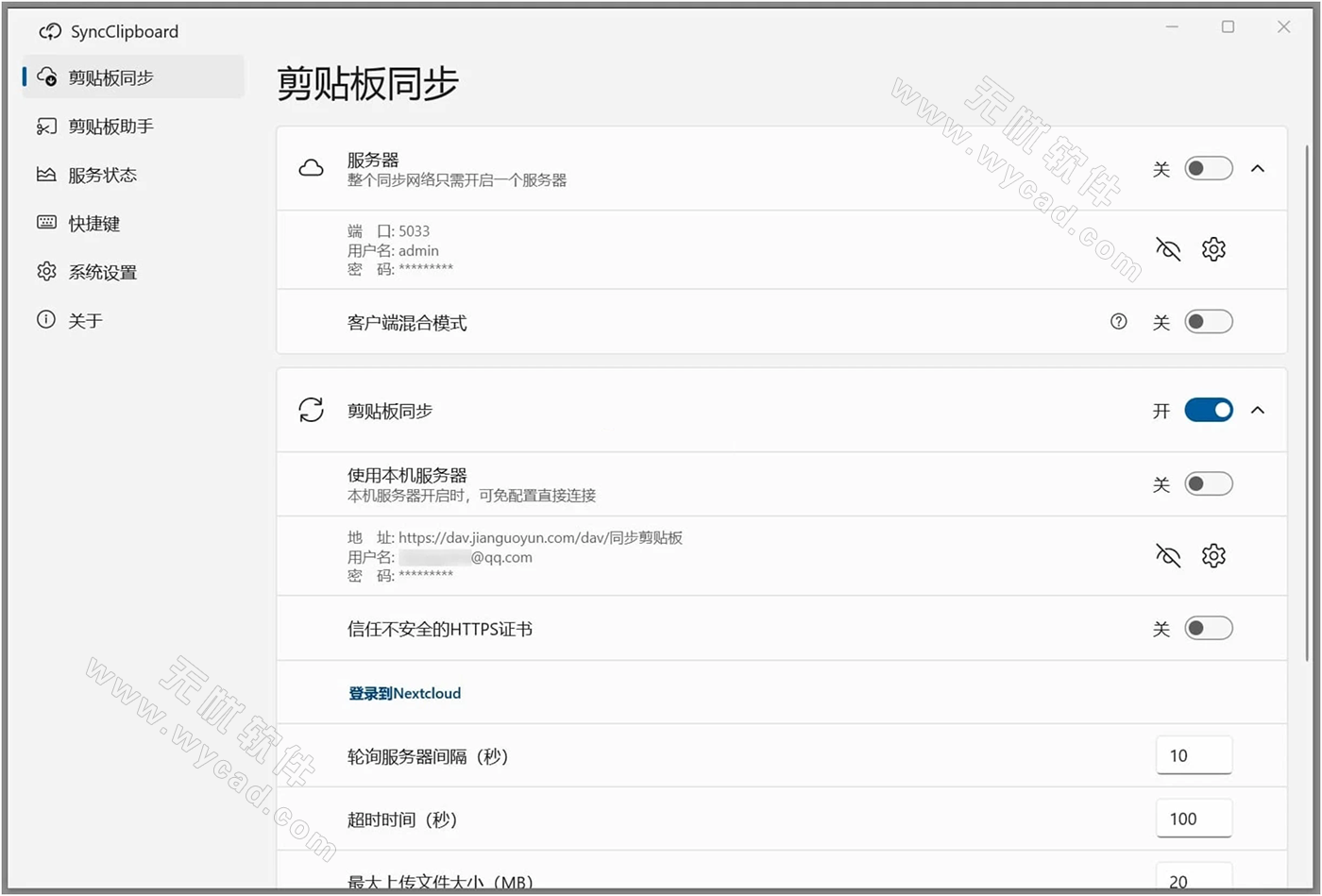Collapse the 剪贴板同步 section chevron
The image size is (1322, 896).
(x=1258, y=410)
